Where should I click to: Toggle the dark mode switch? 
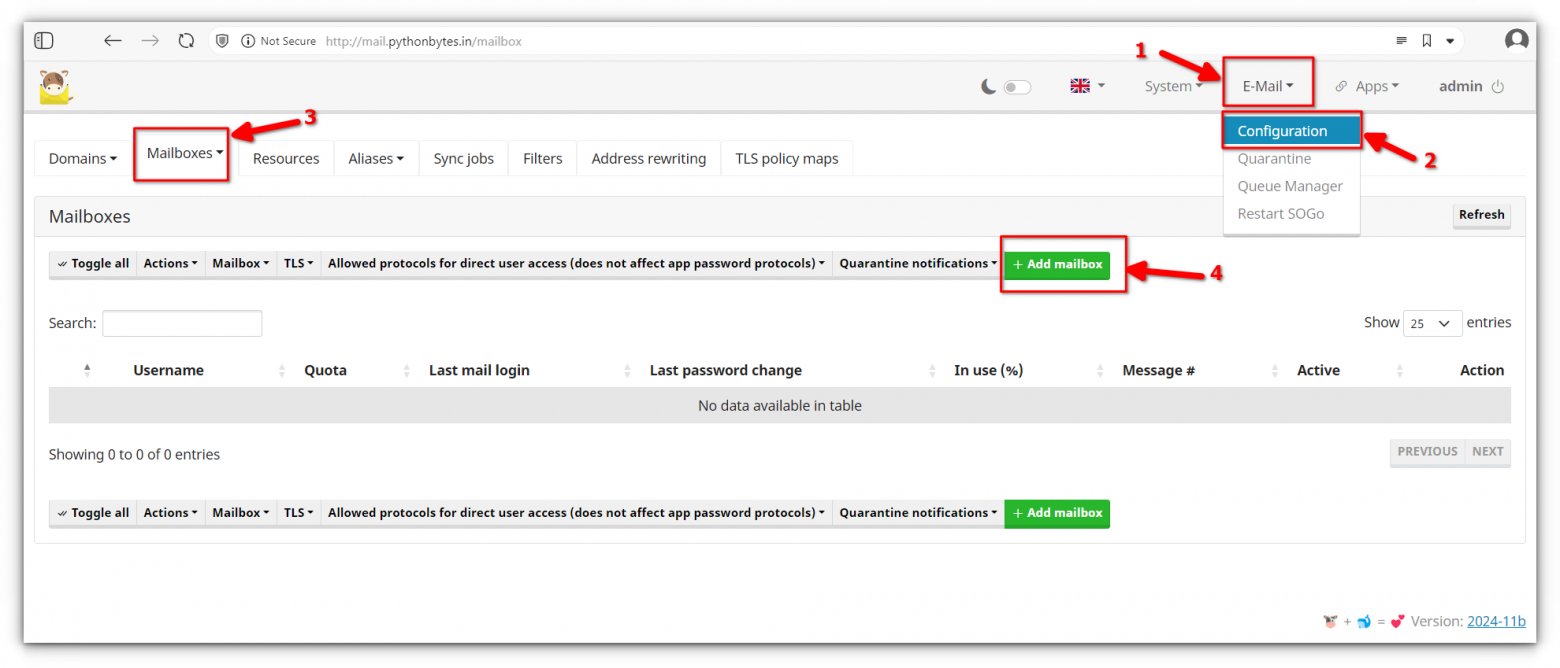pos(1017,87)
